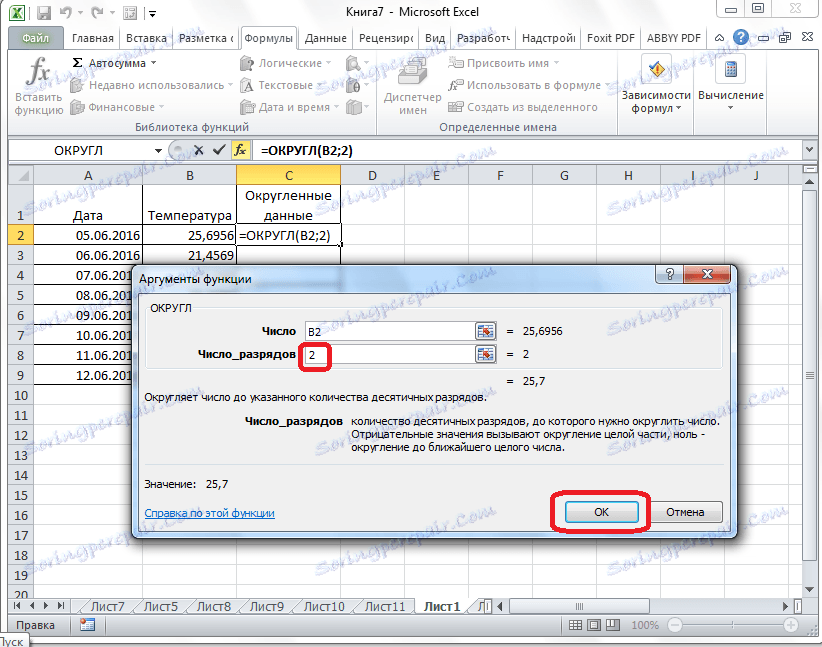Open the Financial functions icon
Screen dimensions: 822x647
pyautogui.click(x=77, y=107)
